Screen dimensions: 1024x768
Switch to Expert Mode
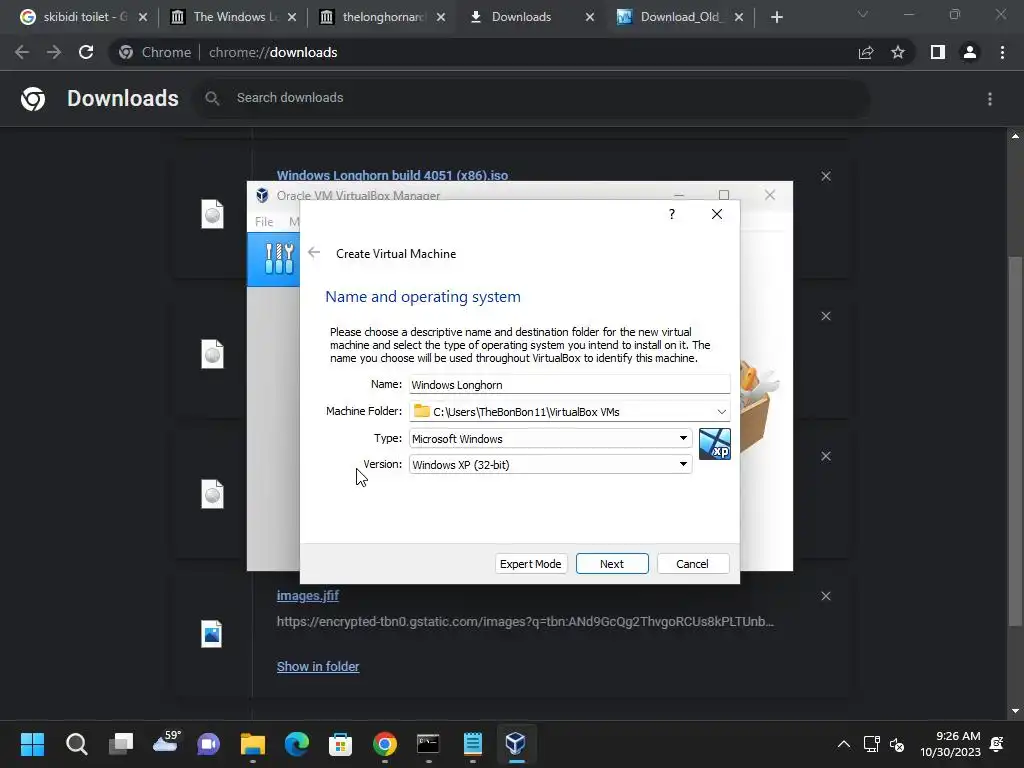coord(530,564)
